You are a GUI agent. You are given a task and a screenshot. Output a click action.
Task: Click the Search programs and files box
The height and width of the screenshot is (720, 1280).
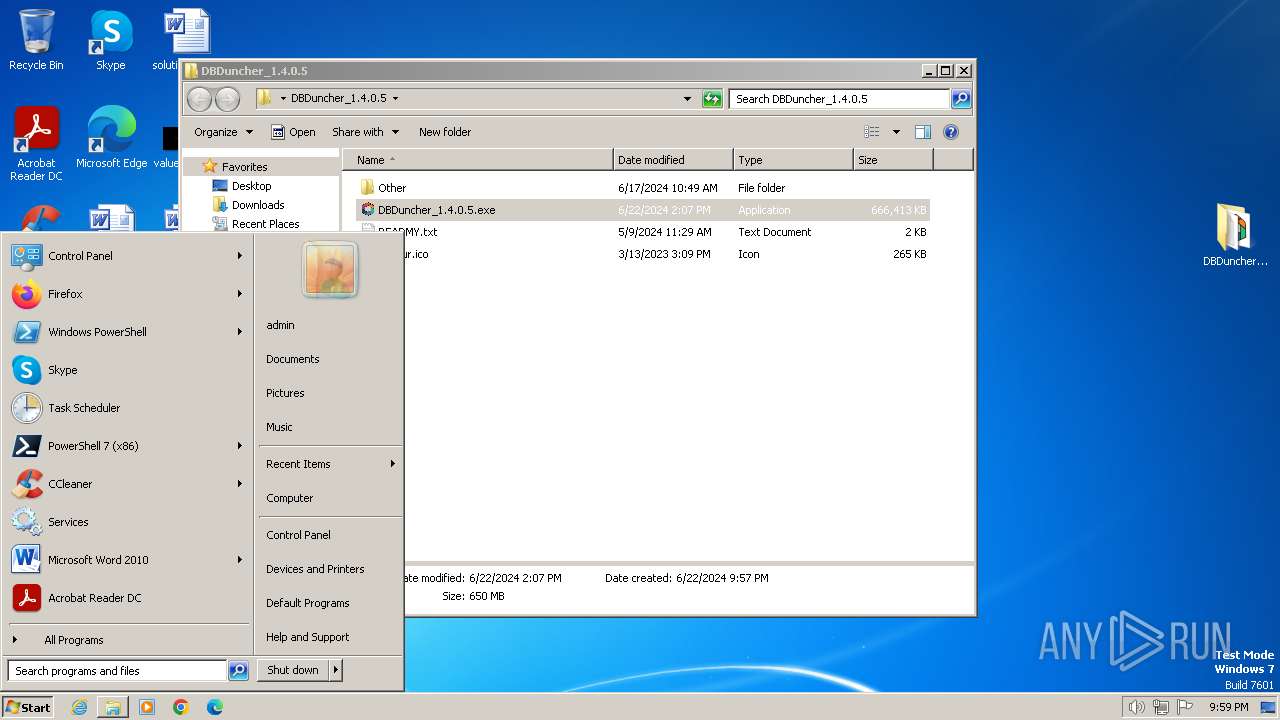[117, 671]
